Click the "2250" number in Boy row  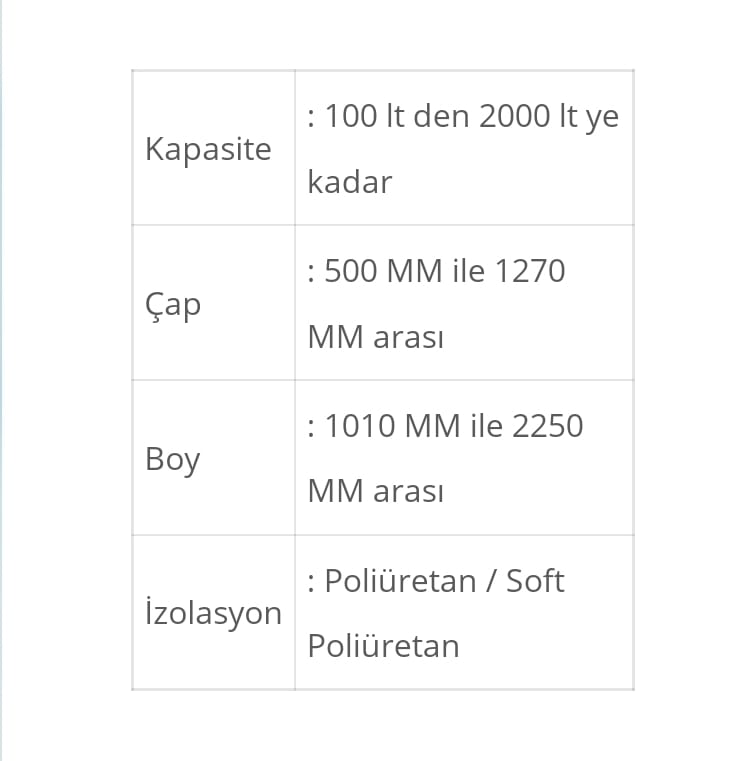(547, 426)
